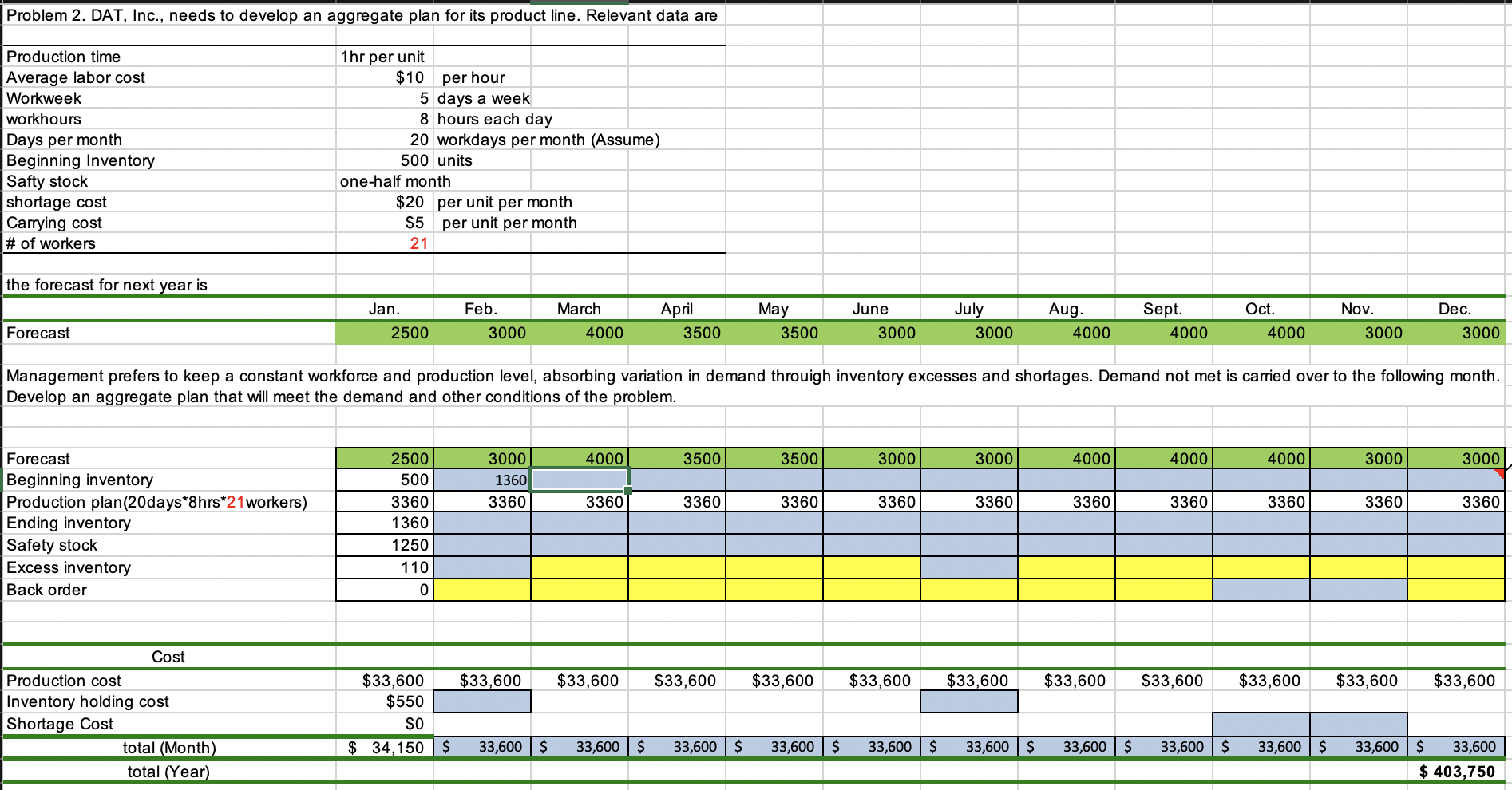Image resolution: width=1512 pixels, height=790 pixels.
Task: Click the "# of workers" label cell
Action: tap(169, 243)
